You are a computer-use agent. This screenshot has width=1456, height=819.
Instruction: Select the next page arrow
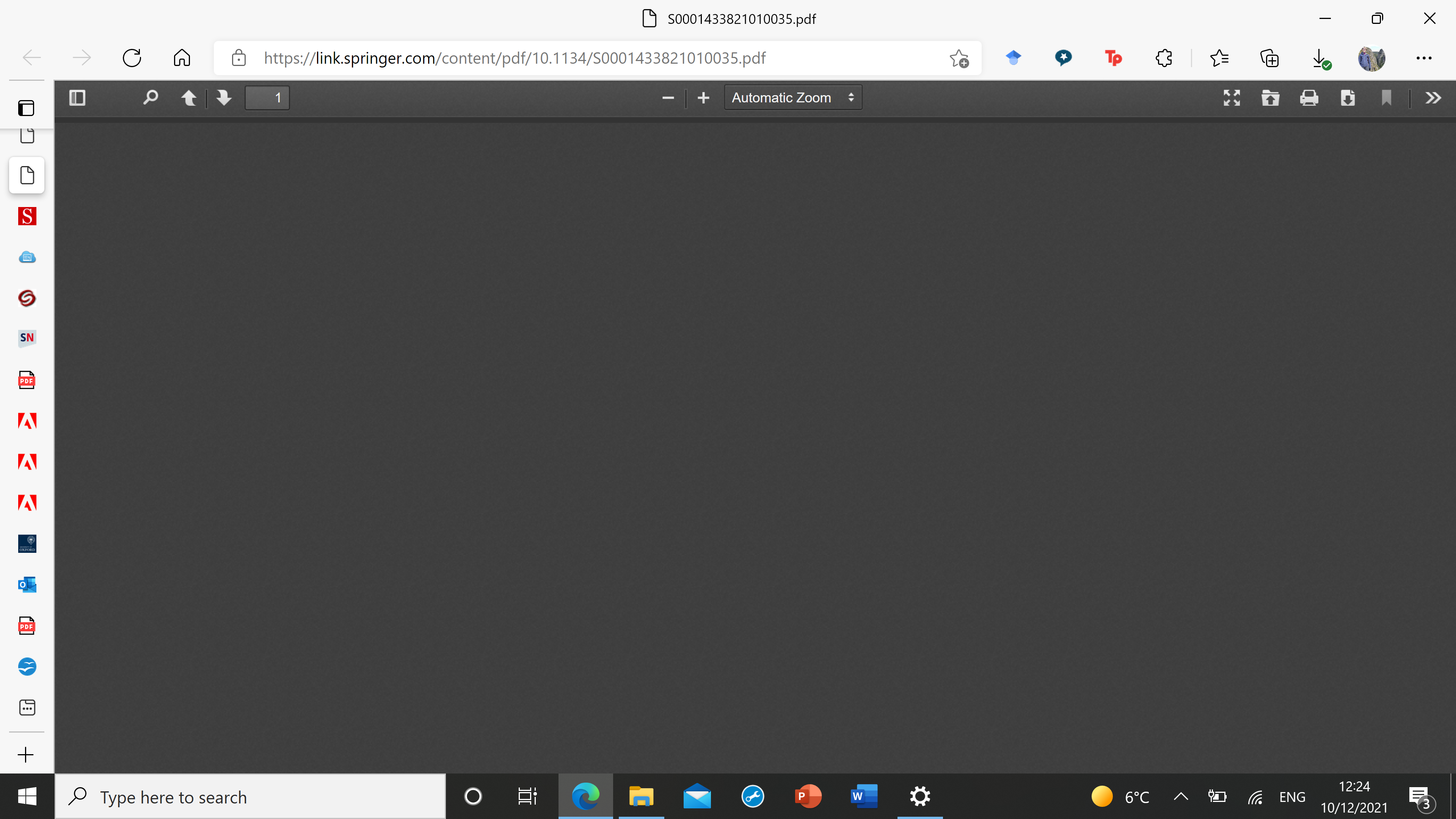[224, 97]
